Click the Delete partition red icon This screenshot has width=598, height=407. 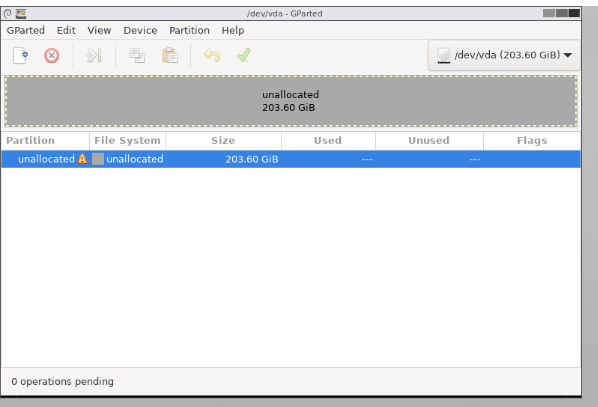point(51,56)
